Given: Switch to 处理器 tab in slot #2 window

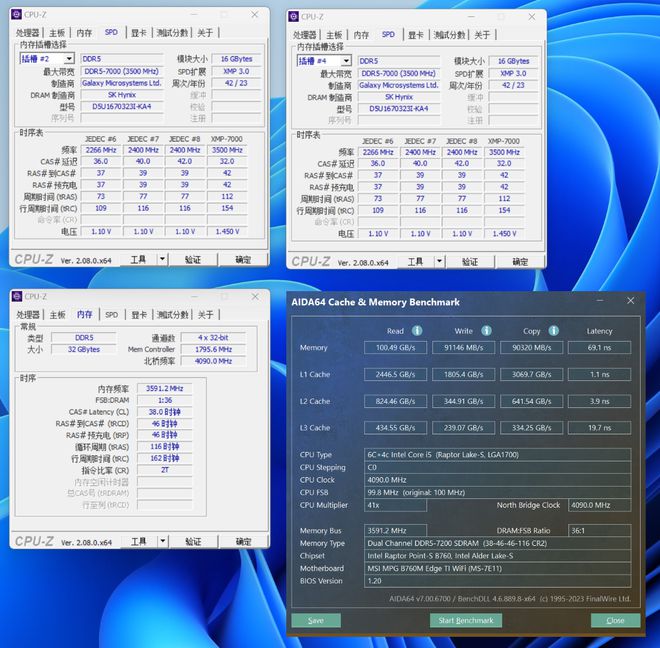Looking at the screenshot, I should (x=27, y=33).
